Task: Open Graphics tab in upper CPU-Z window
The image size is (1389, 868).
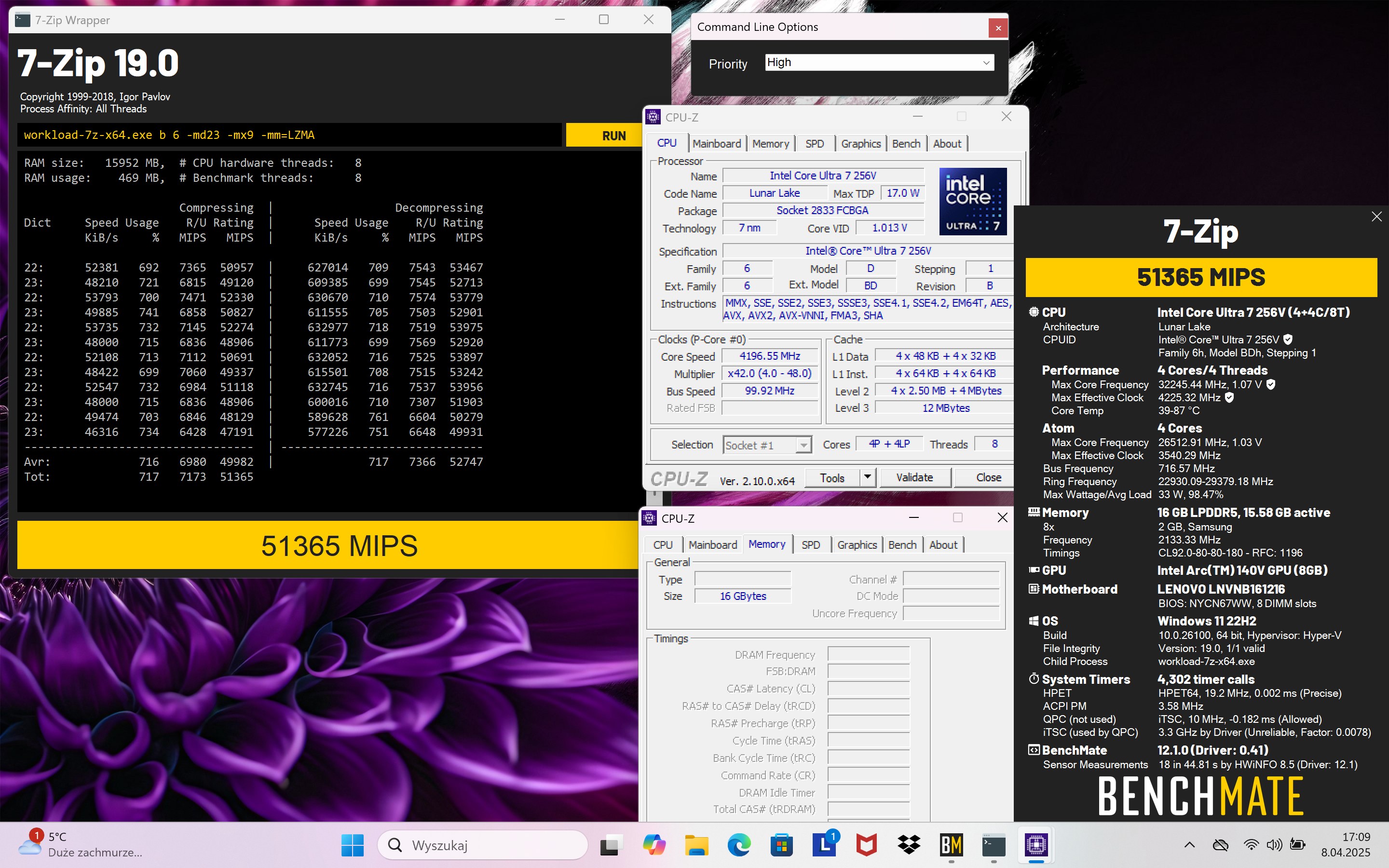Action: pyautogui.click(x=860, y=144)
